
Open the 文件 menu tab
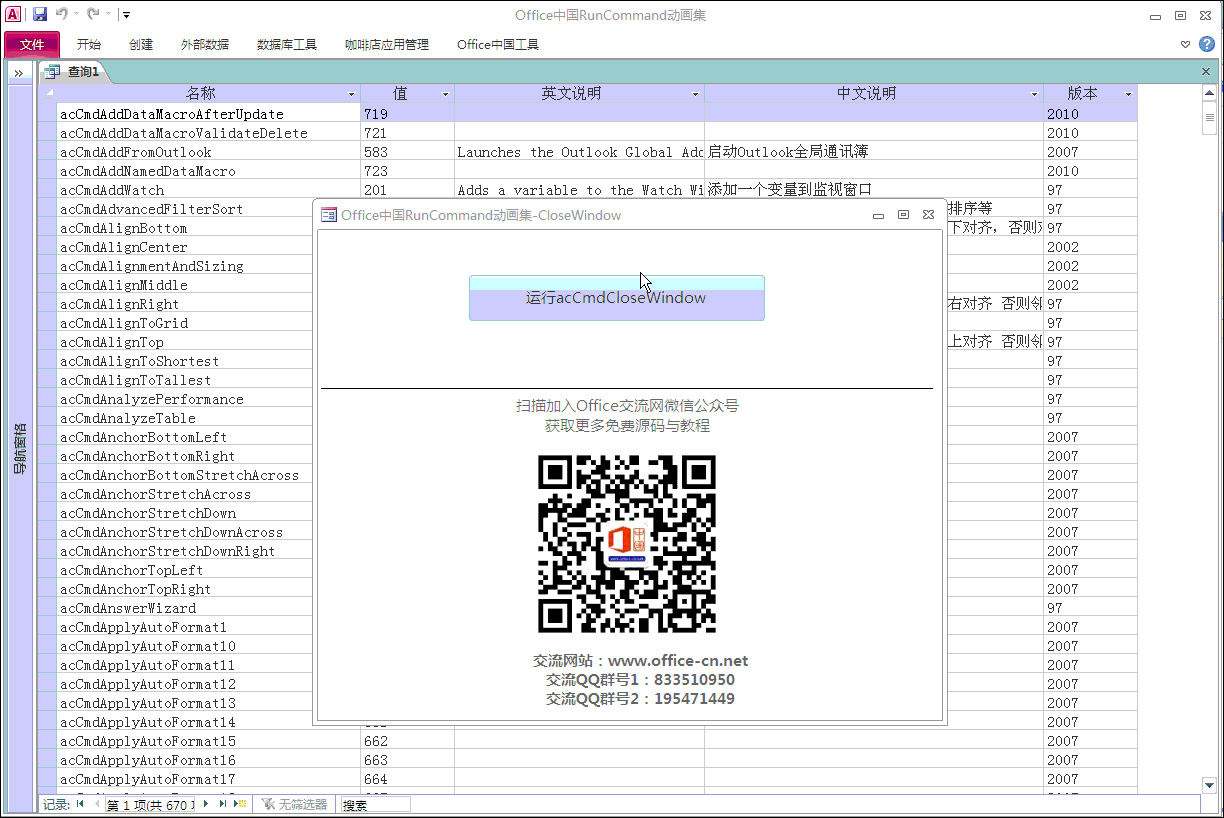[32, 44]
